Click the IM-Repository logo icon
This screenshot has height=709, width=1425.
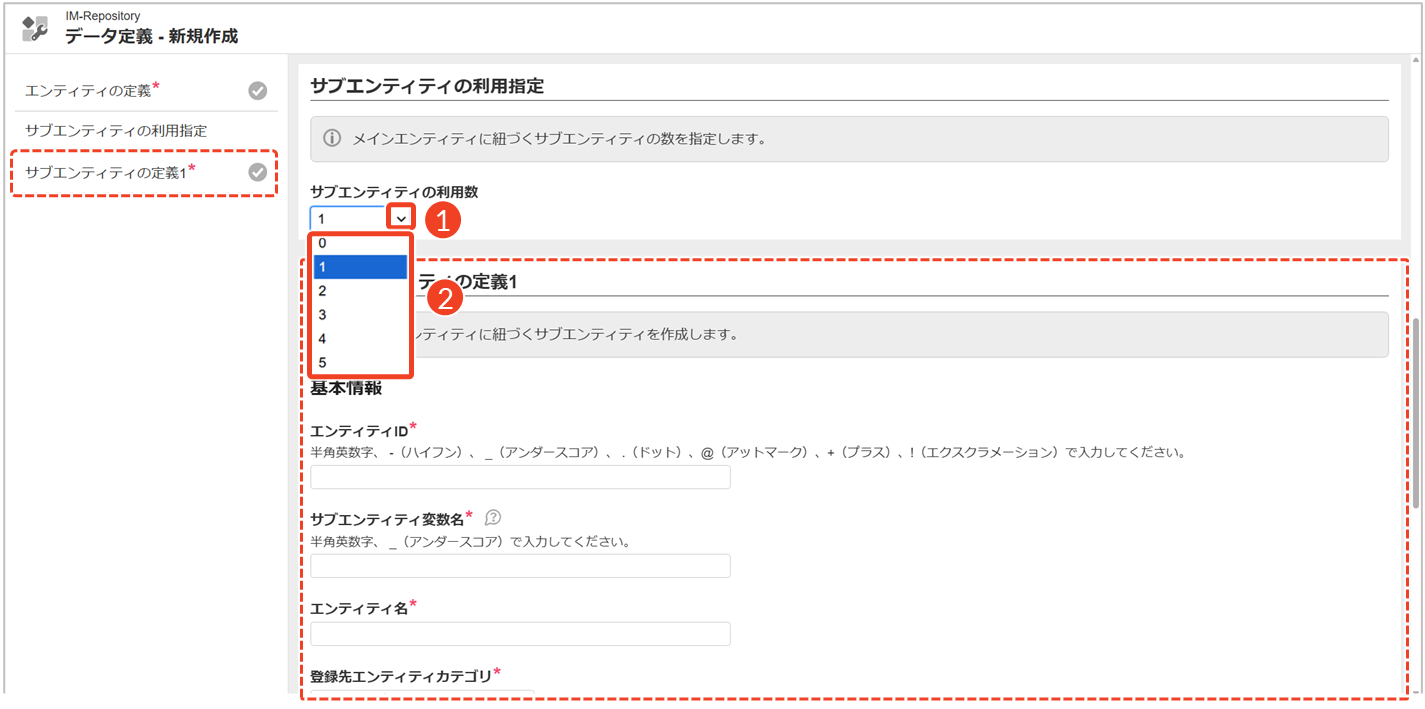(x=35, y=28)
